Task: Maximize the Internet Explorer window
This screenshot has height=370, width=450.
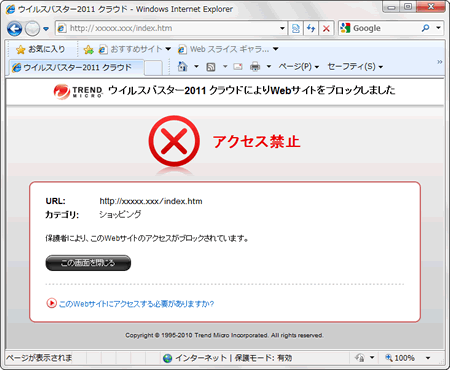Action: click(x=408, y=7)
